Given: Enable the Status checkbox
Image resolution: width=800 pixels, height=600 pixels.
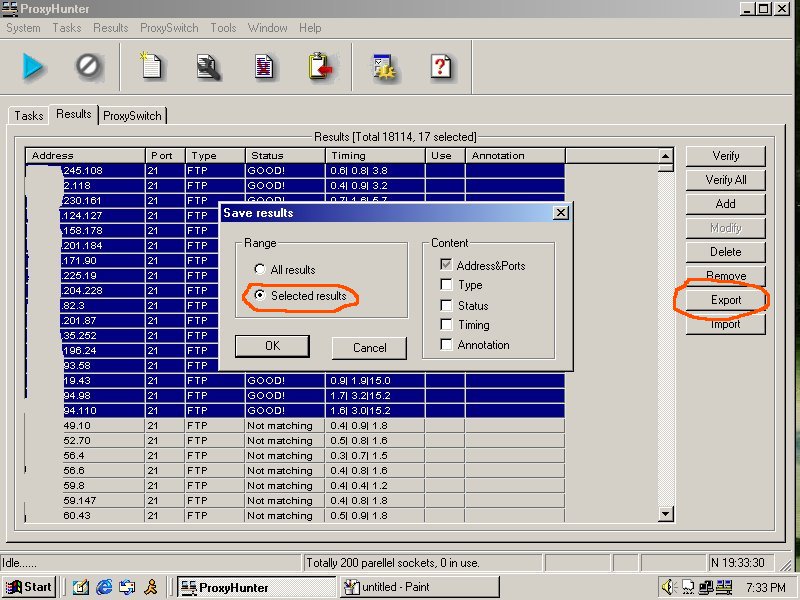Looking at the screenshot, I should [446, 305].
